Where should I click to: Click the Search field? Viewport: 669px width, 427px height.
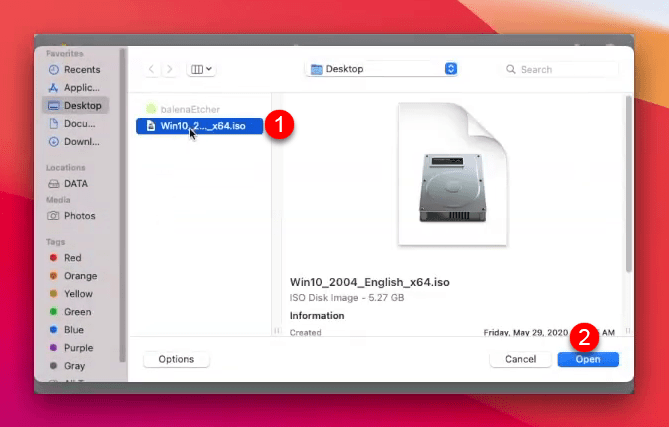[x=559, y=70]
